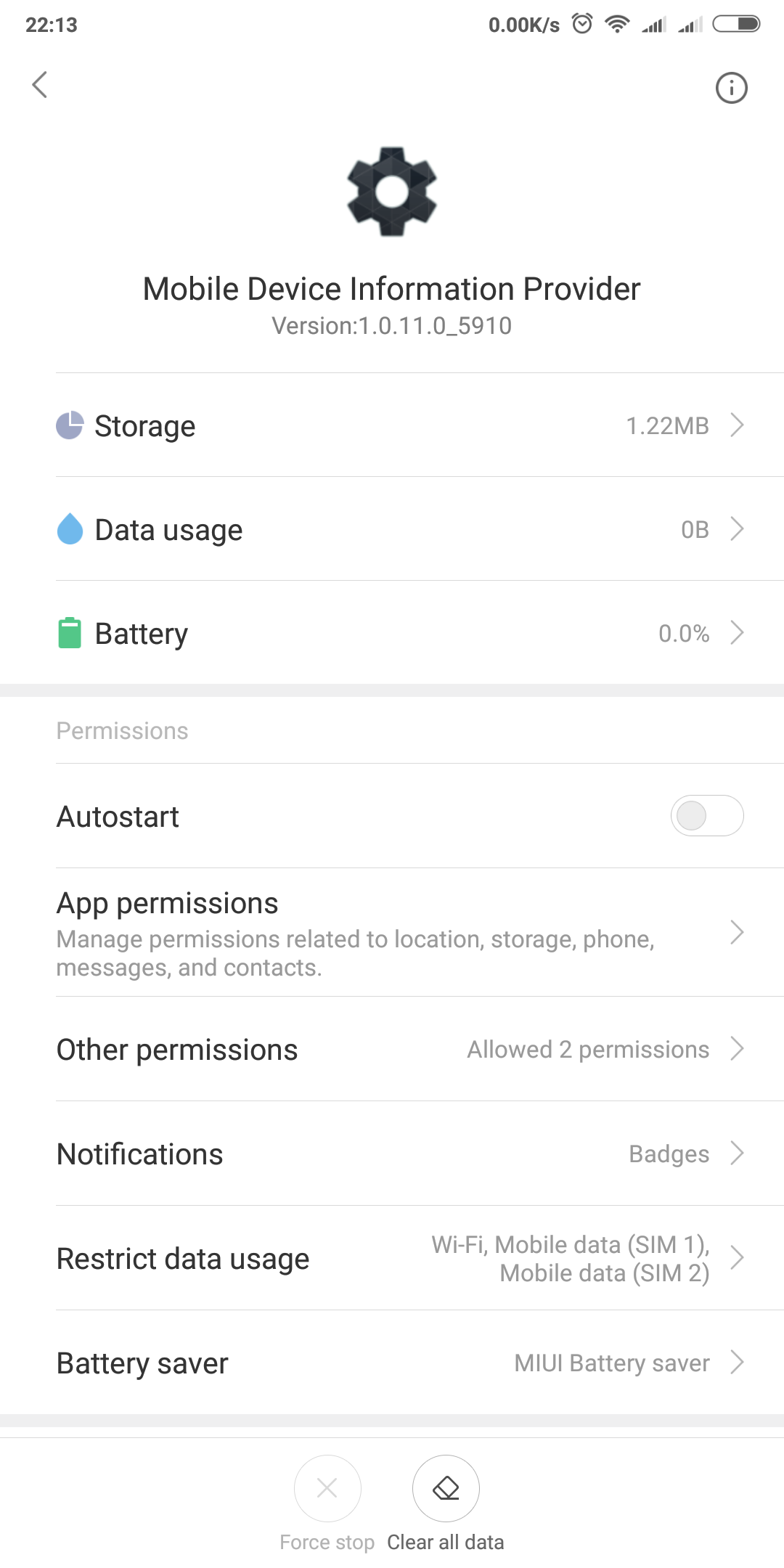Open the Notifications settings row
The height and width of the screenshot is (1568, 784).
click(x=392, y=1154)
